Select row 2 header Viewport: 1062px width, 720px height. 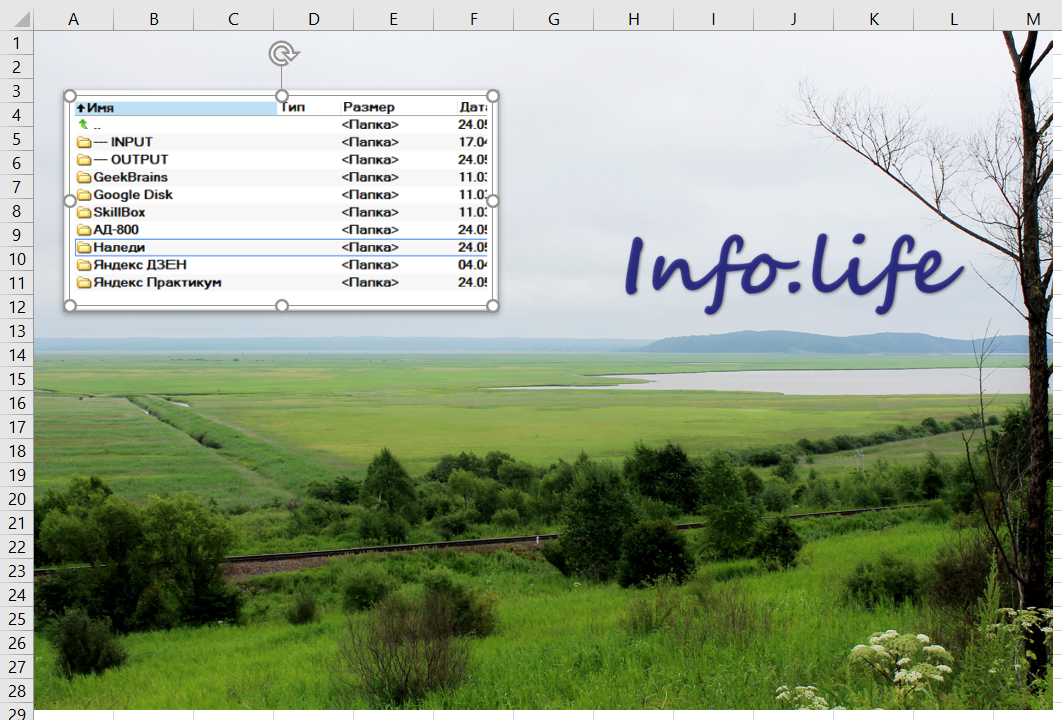point(17,67)
